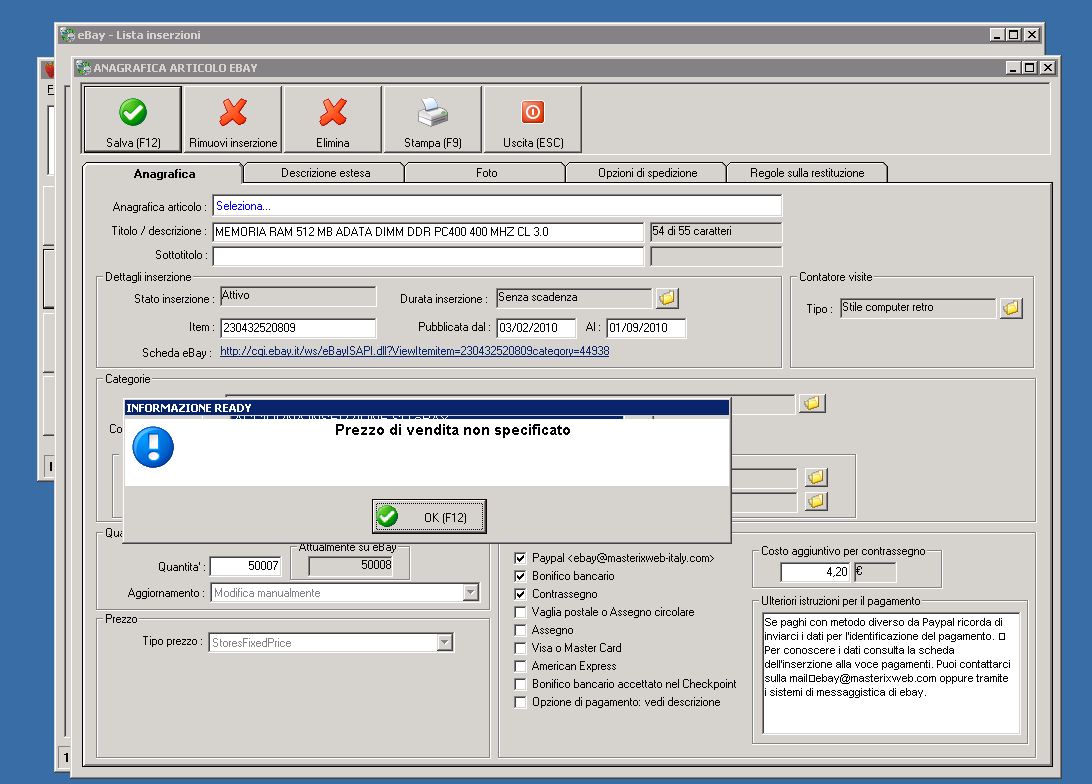Click the Uscita (ESC) exit button
The image size is (1092, 784).
tap(533, 119)
